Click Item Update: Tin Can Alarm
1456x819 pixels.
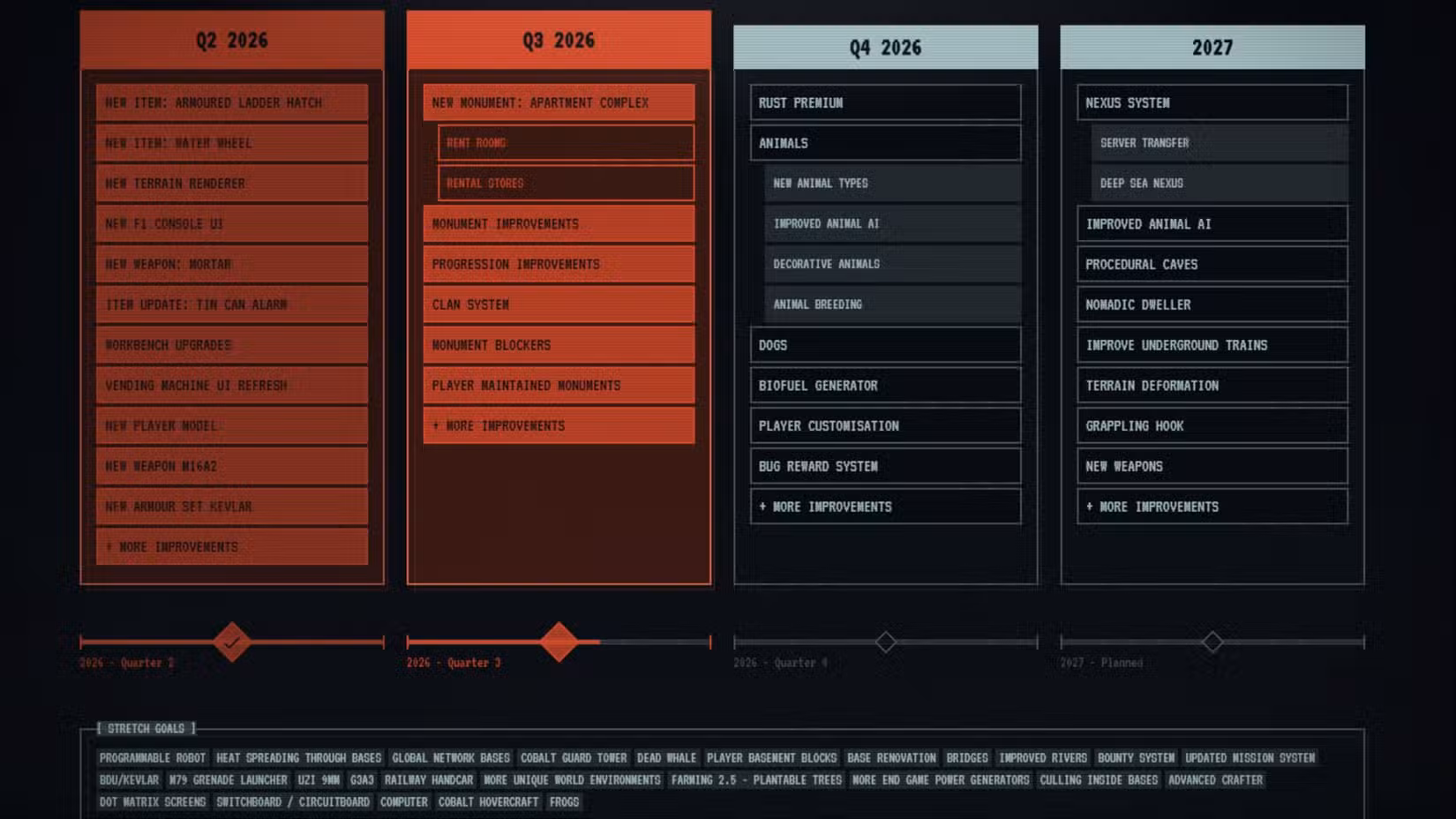click(x=232, y=304)
